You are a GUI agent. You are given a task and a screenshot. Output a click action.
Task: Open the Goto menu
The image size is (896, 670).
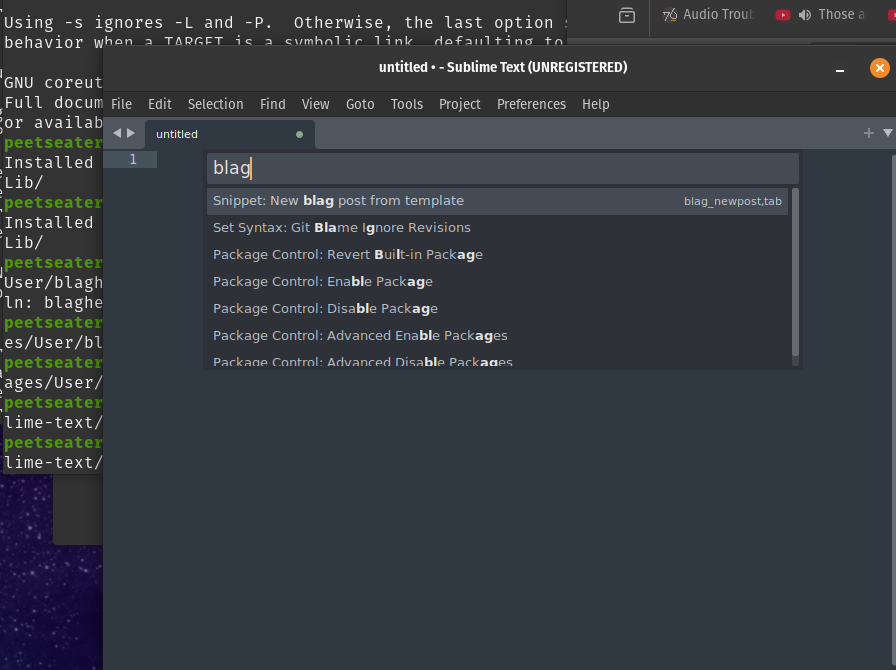[360, 104]
